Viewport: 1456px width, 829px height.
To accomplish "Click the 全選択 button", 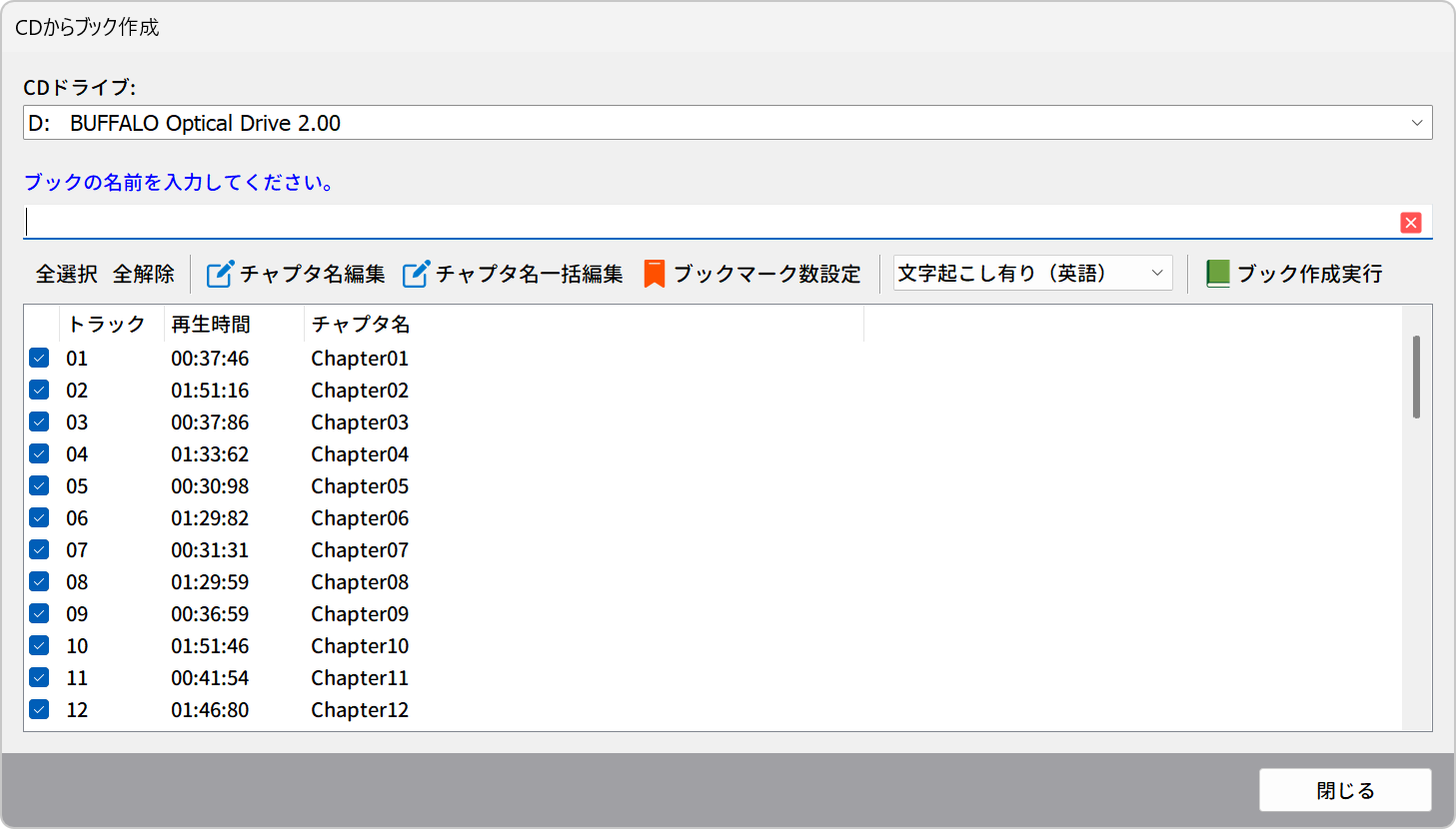I will 67,274.
